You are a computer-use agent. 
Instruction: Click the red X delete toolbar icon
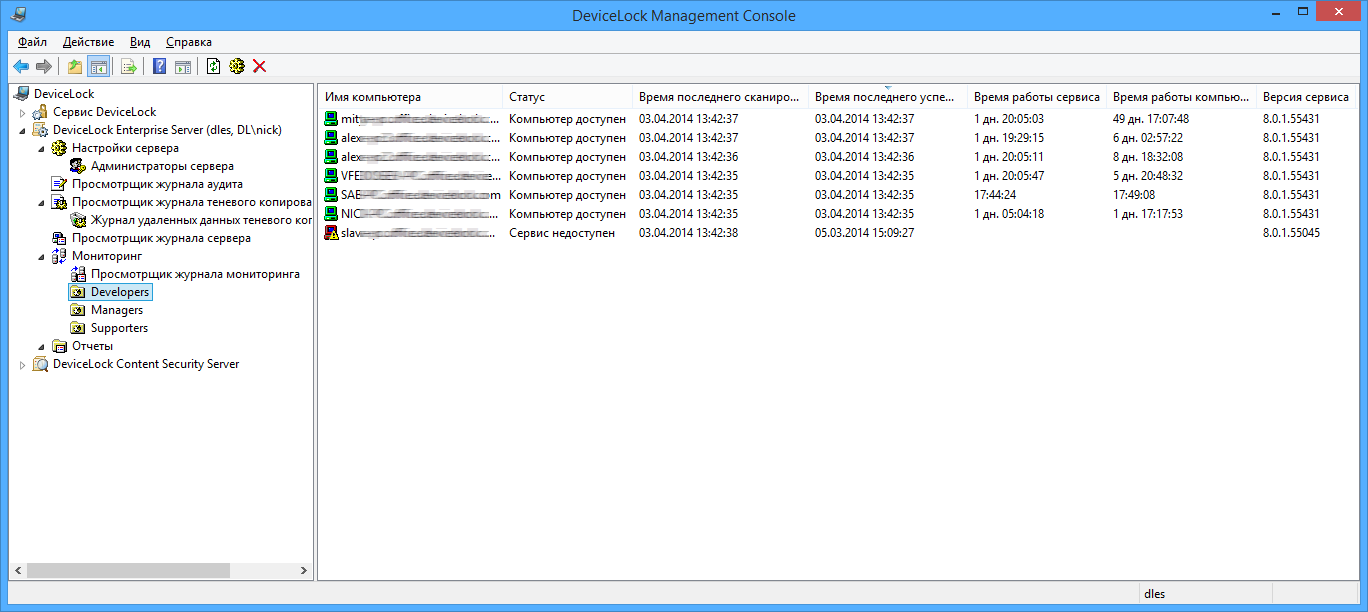[260, 66]
